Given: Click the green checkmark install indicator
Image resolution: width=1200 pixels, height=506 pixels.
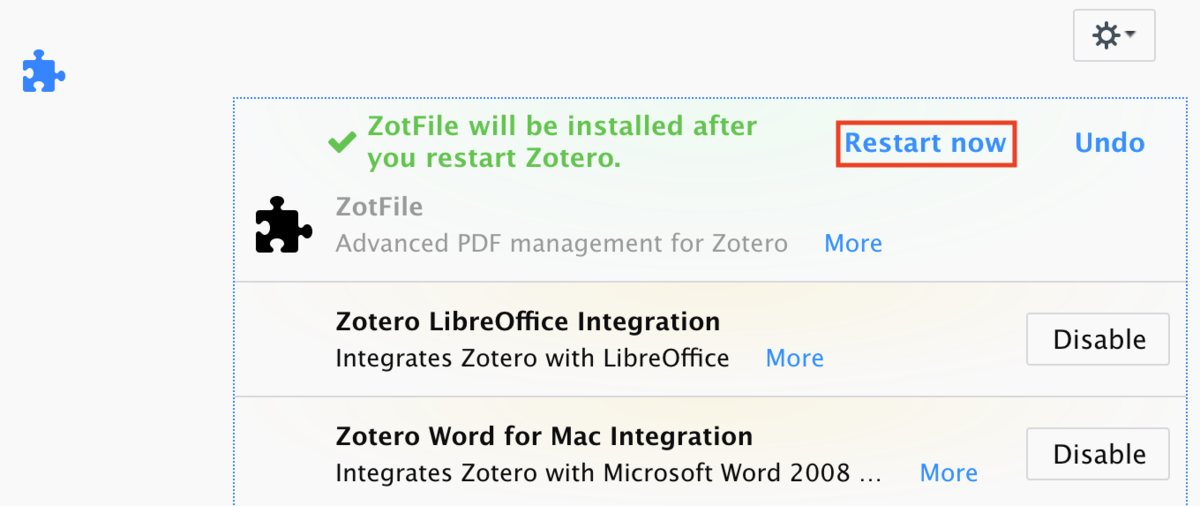Looking at the screenshot, I should tap(342, 143).
